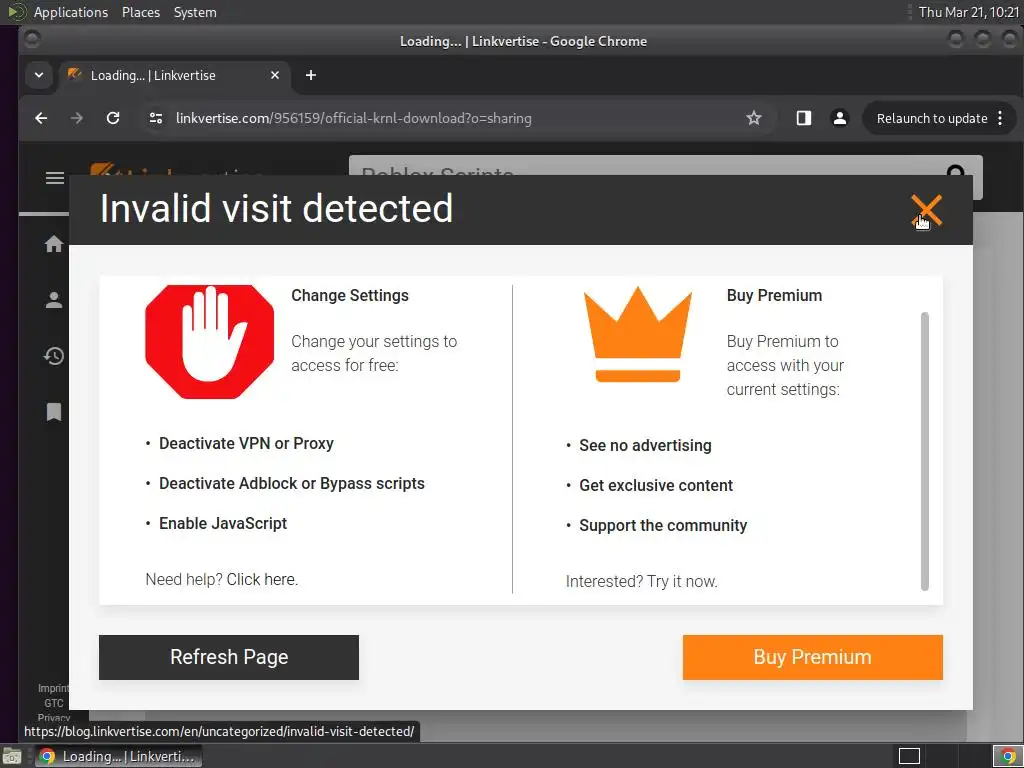Click the user account icon in sidebar
This screenshot has height=768, width=1024.
click(54, 300)
